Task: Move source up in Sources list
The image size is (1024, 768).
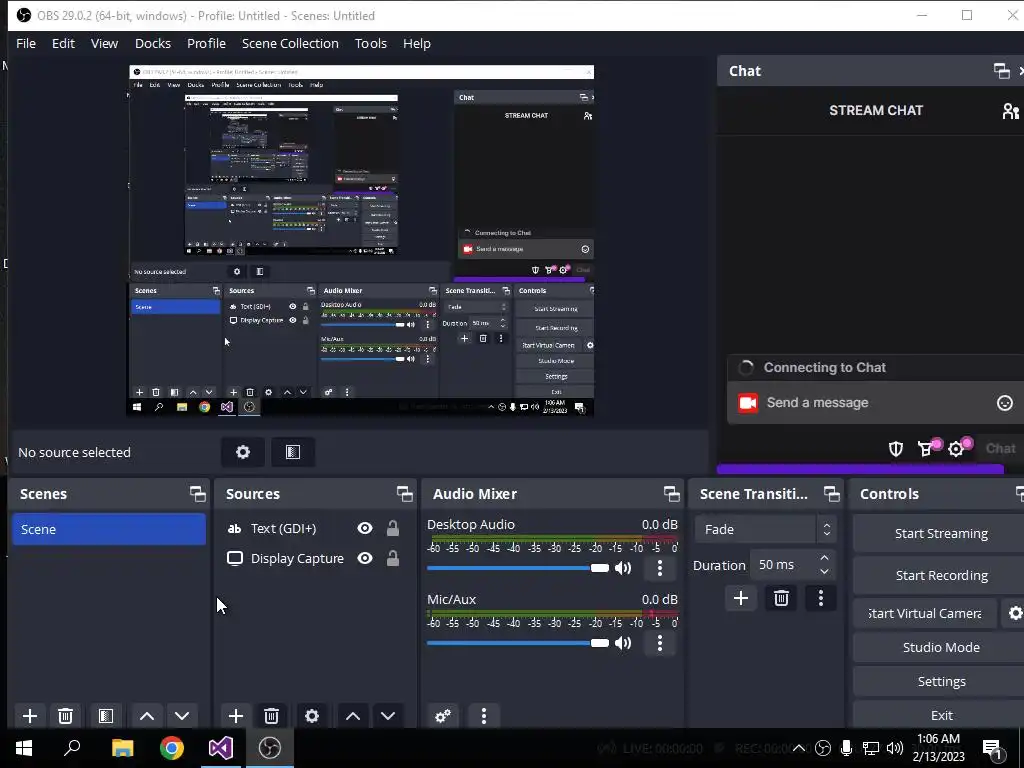Action: point(353,716)
